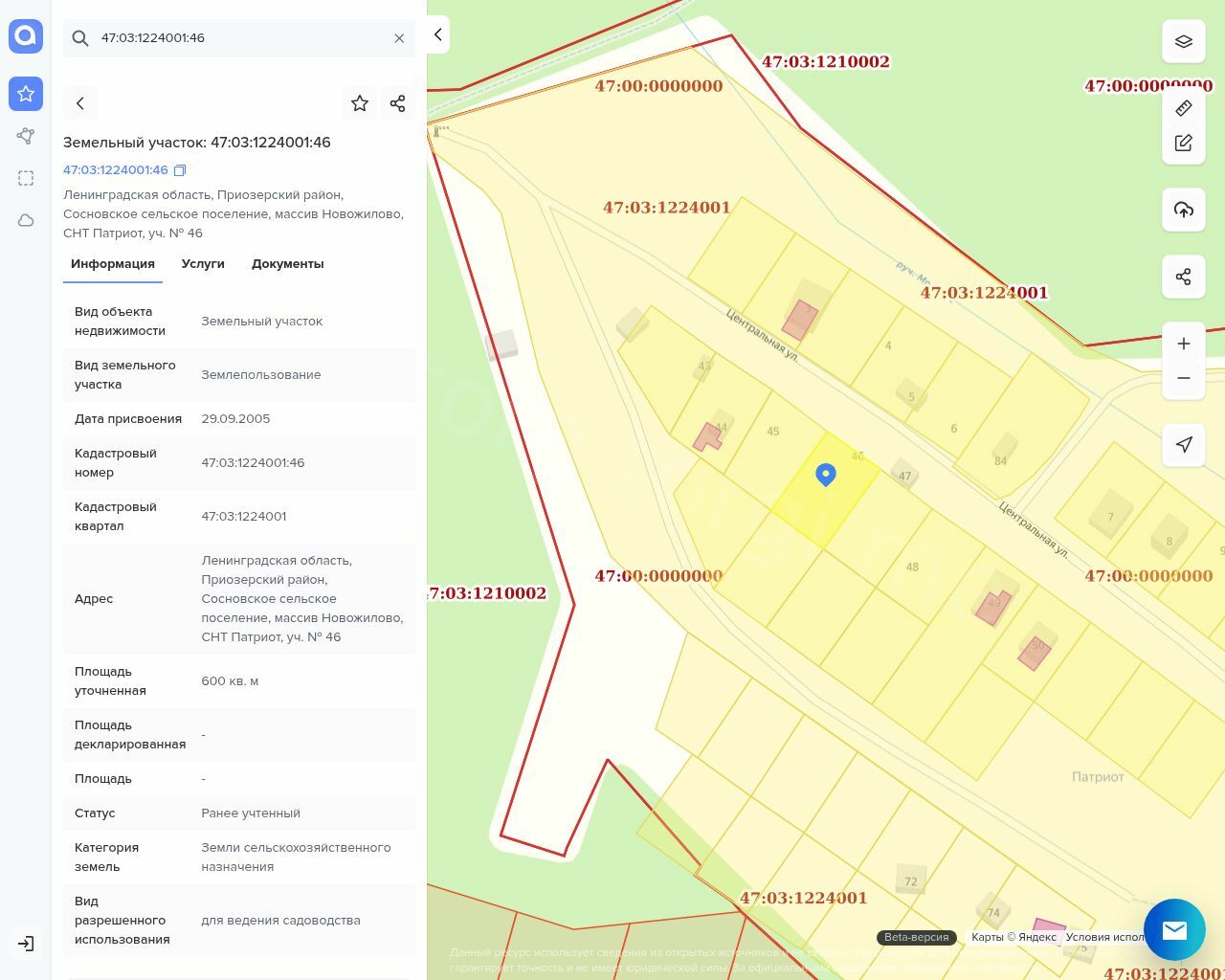1225x980 pixels.
Task: Open the mail feedback chat button
Action: [x=1173, y=929]
